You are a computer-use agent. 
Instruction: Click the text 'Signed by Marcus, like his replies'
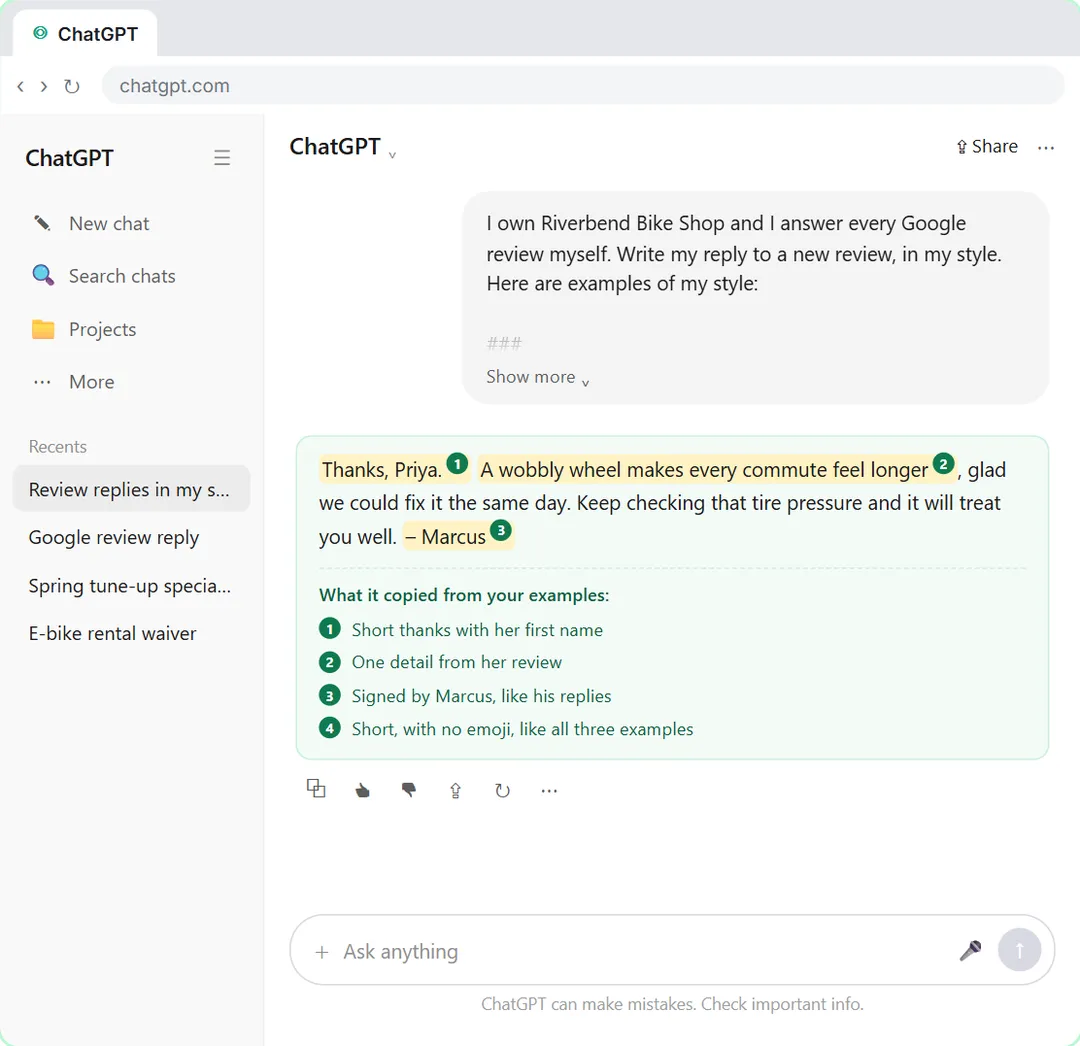click(481, 696)
